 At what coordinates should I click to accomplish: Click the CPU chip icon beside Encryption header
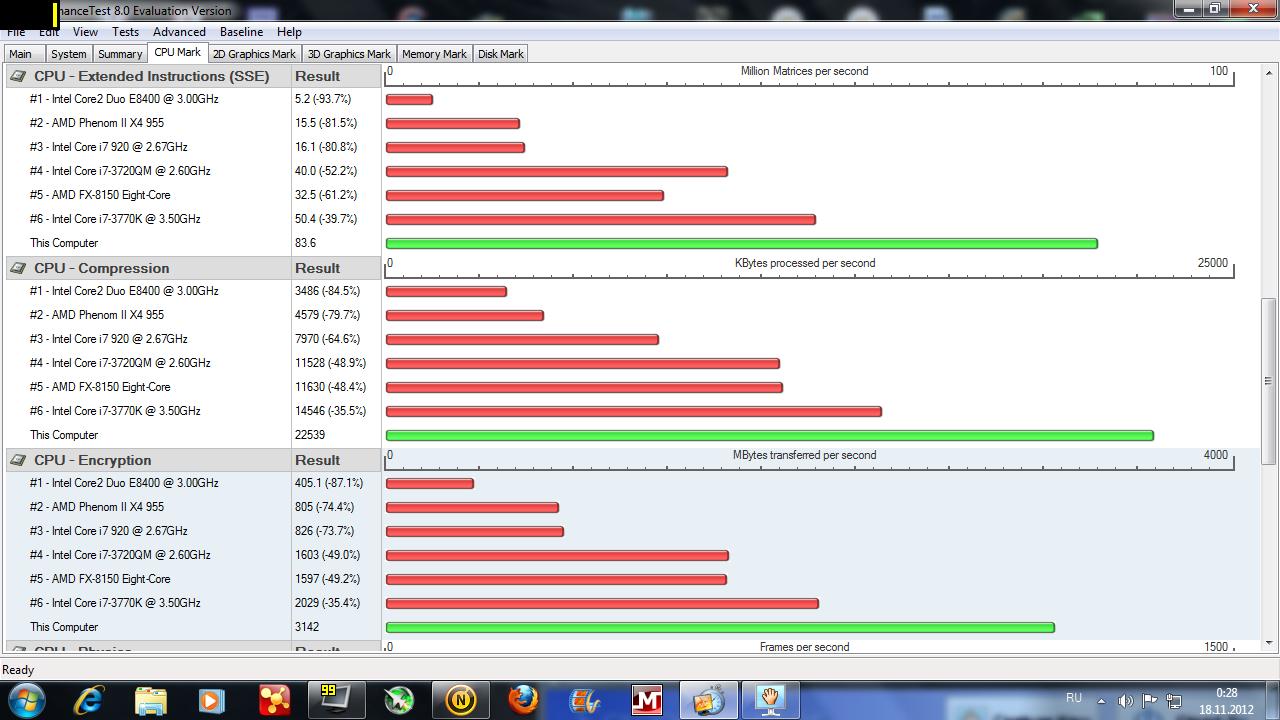(x=18, y=460)
